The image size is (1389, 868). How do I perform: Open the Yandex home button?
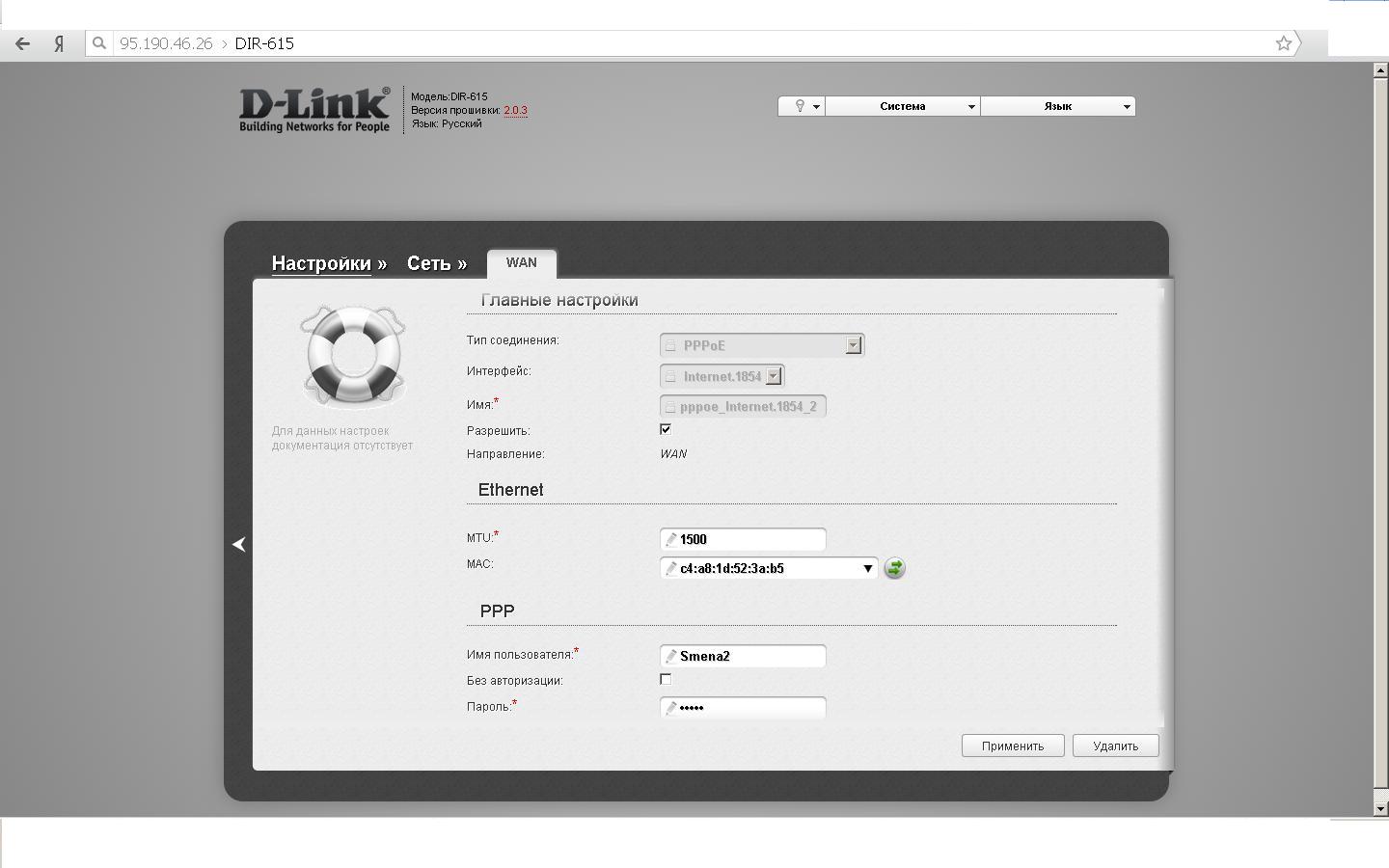pos(59,43)
